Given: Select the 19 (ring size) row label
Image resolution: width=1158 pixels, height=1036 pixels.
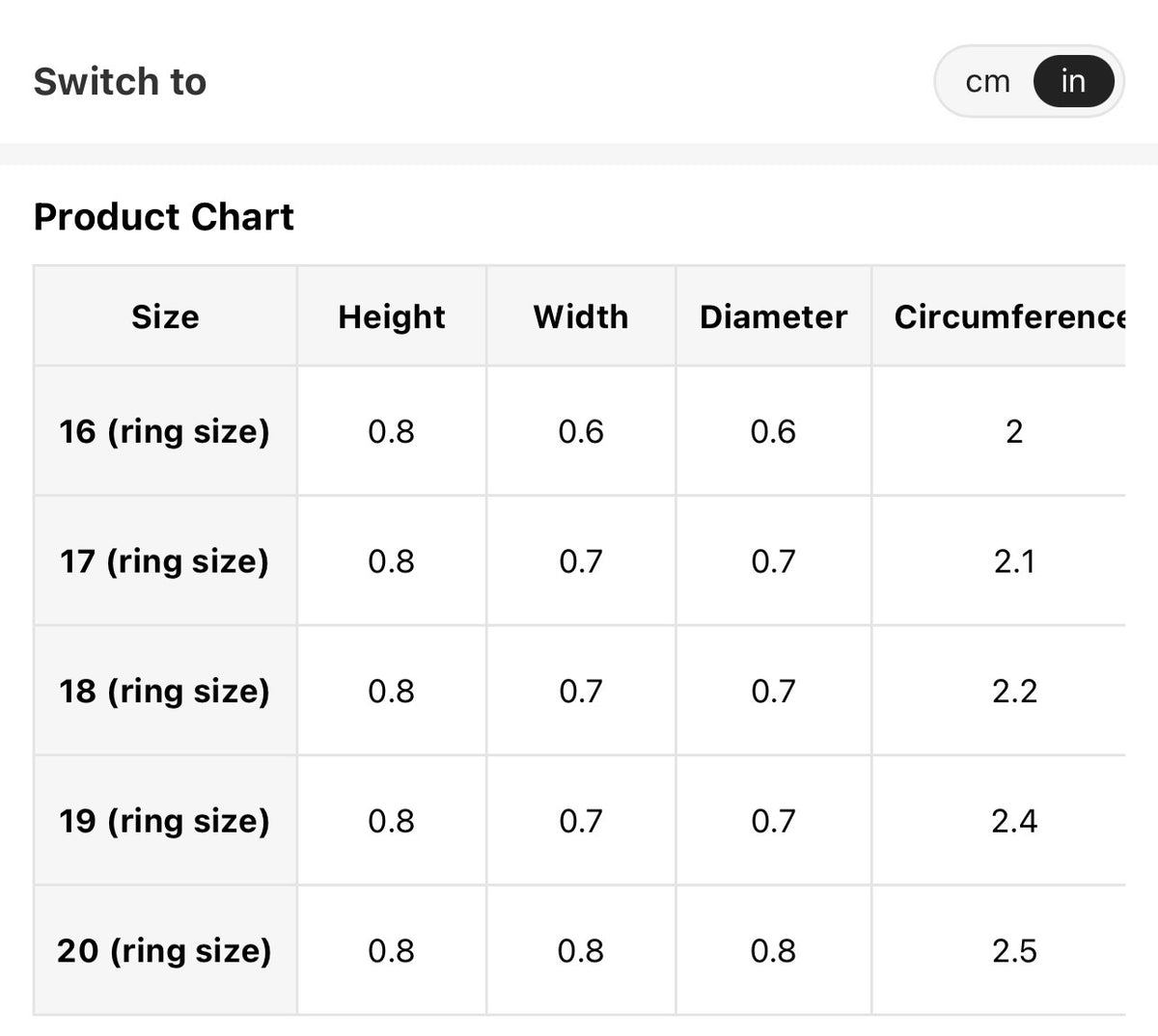Looking at the screenshot, I should (165, 821).
